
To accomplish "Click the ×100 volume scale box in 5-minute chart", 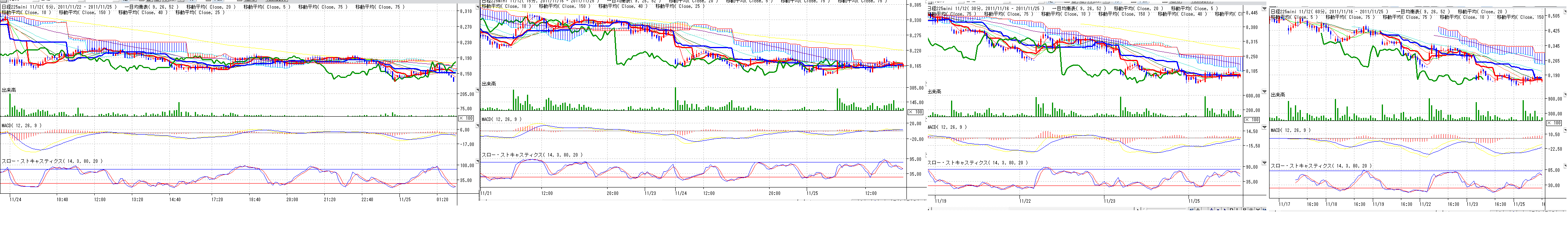I will pyautogui.click(x=466, y=118).
